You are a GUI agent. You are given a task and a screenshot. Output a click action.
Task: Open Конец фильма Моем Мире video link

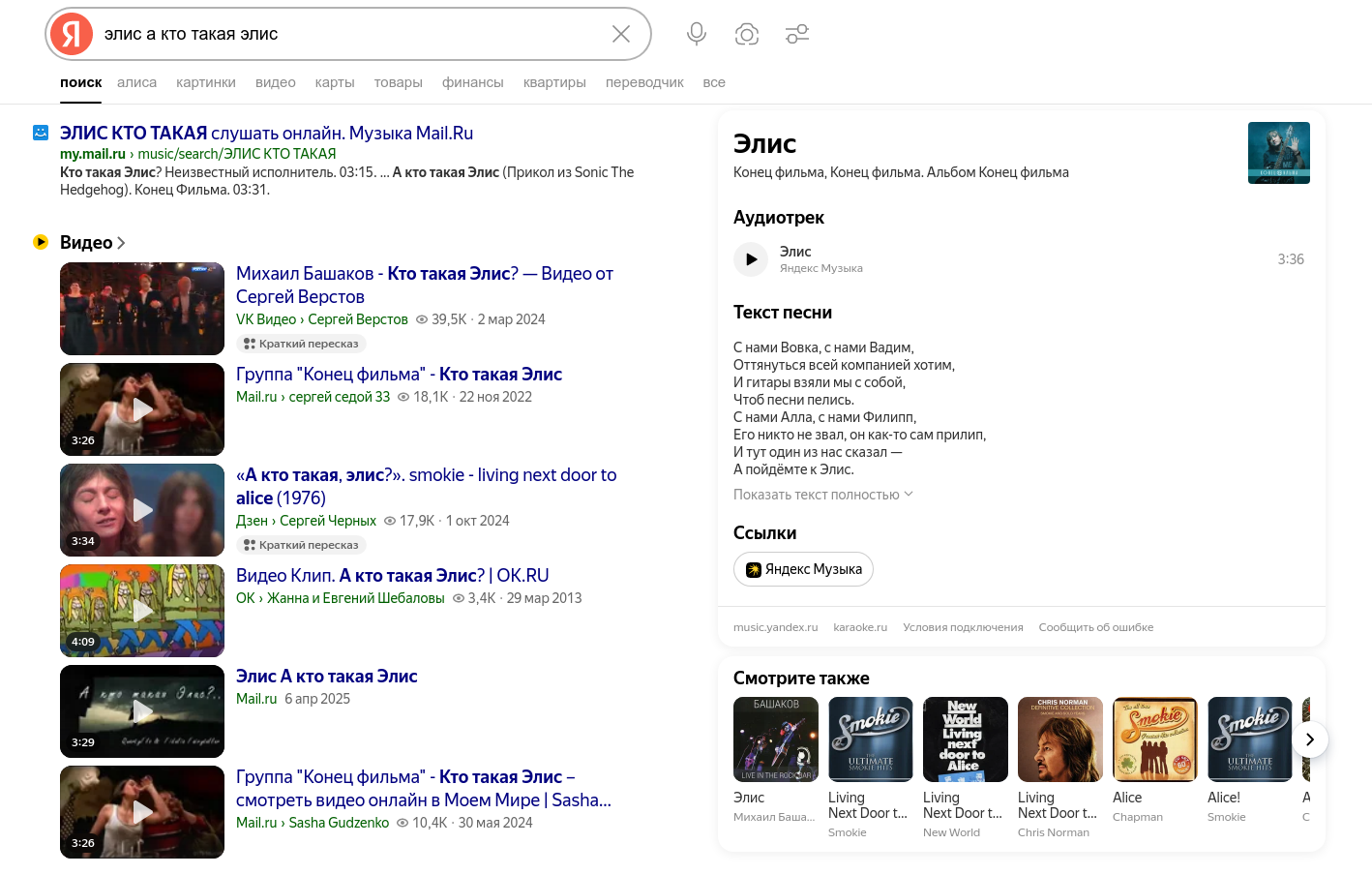[424, 789]
